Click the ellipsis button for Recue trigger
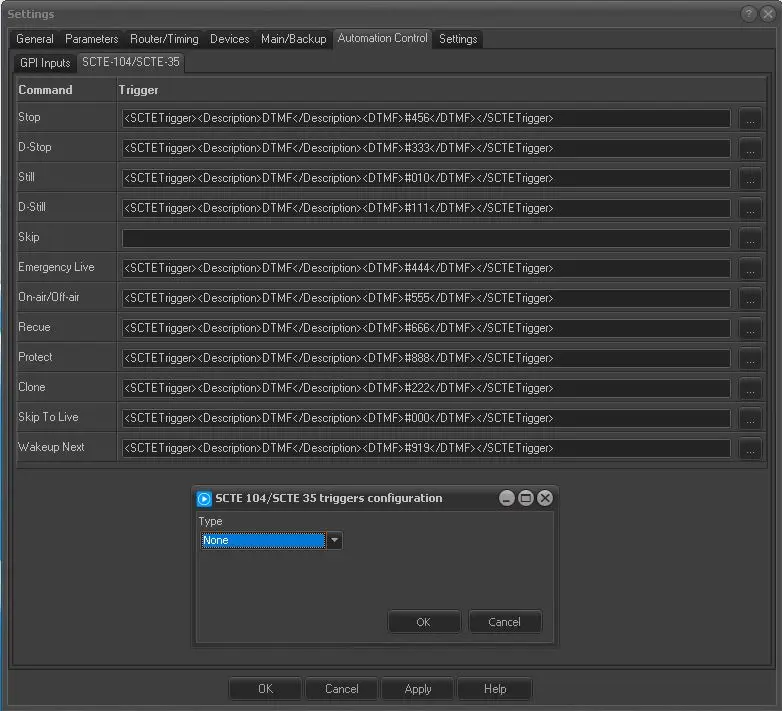Screen dimensions: 782x711 (x=750, y=328)
